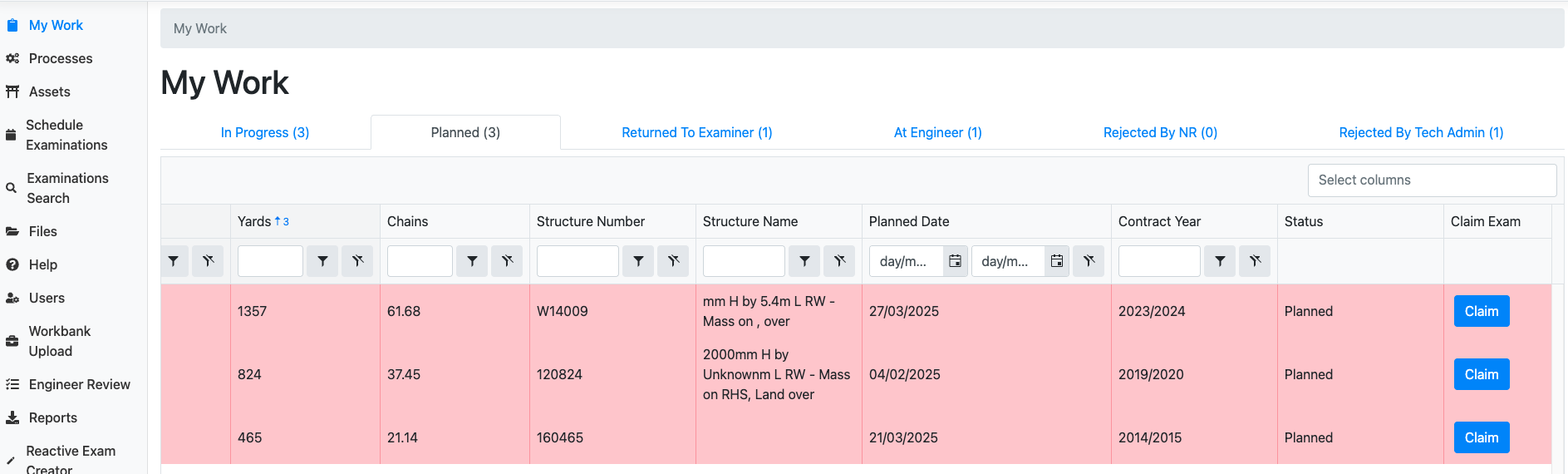Image resolution: width=1568 pixels, height=474 pixels.
Task: Clear the Planned Date filter
Action: pyautogui.click(x=1089, y=261)
